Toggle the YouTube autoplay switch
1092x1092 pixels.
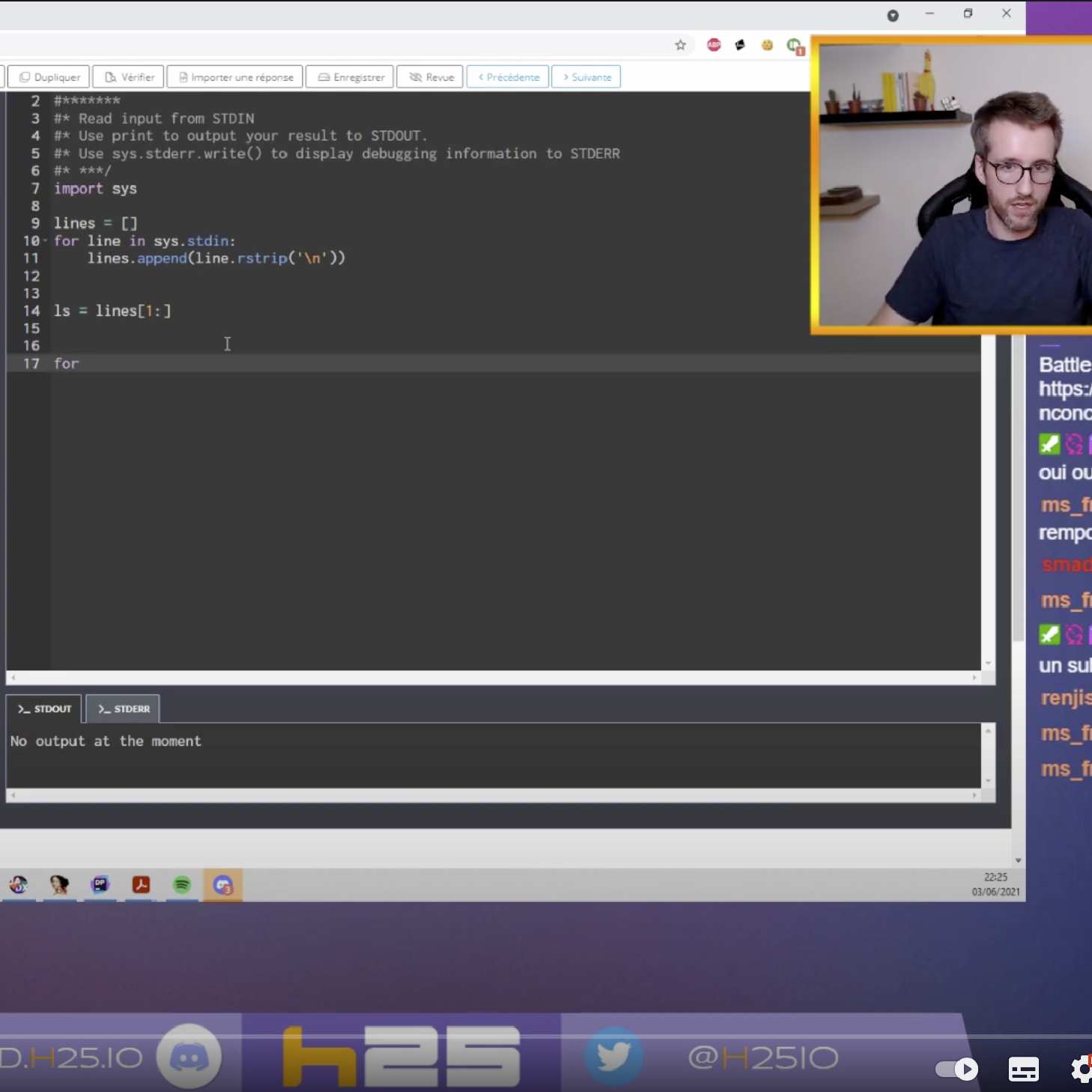pyautogui.click(x=956, y=1069)
